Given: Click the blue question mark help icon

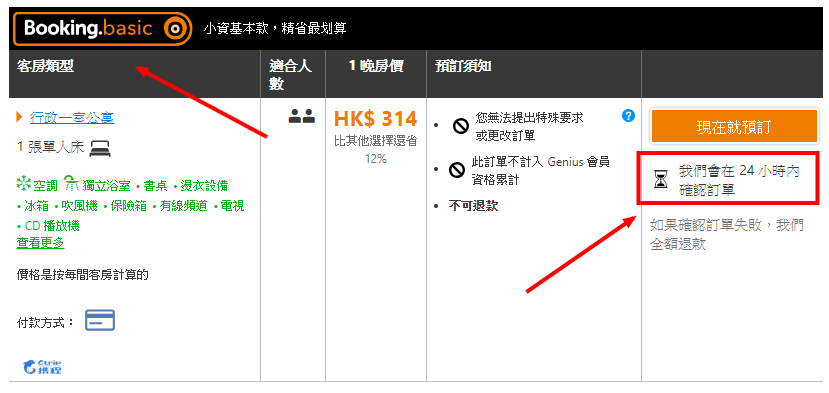Looking at the screenshot, I should click(x=629, y=116).
